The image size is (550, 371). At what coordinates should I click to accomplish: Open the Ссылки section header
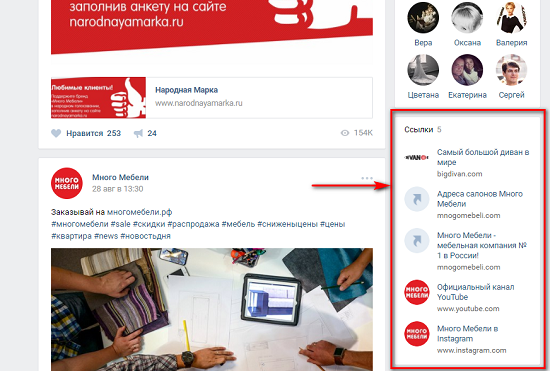pos(419,129)
